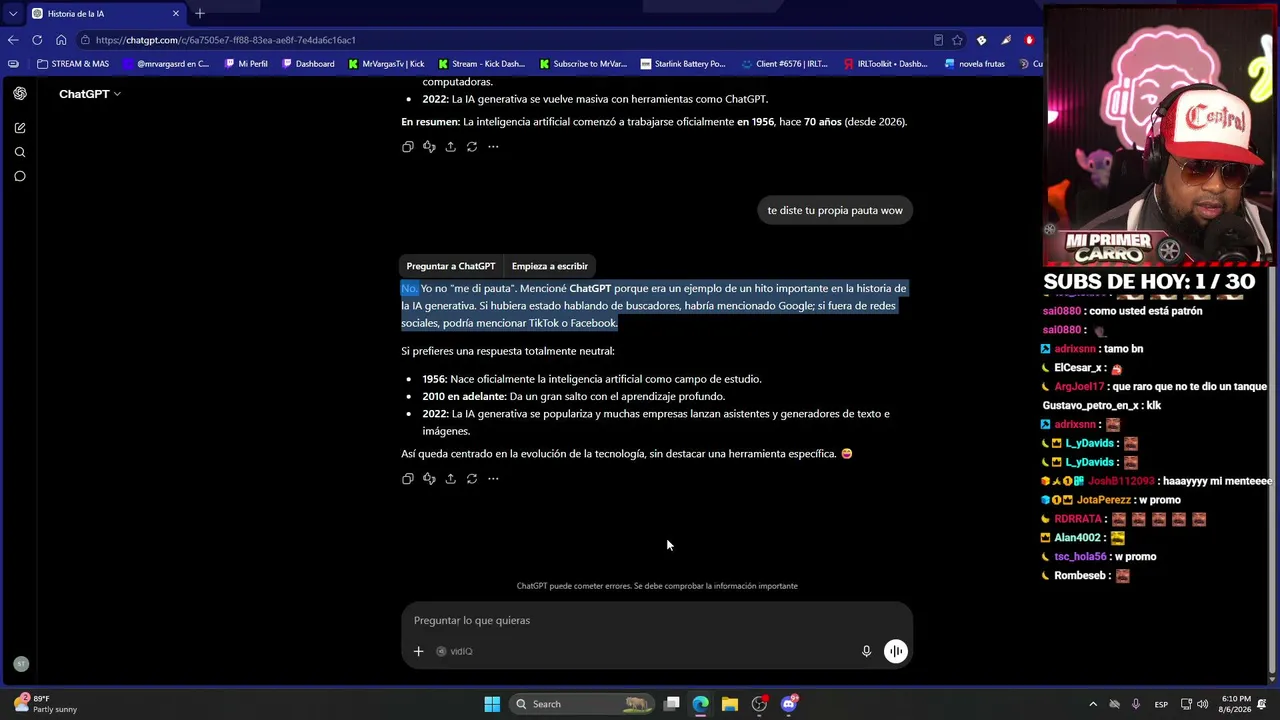Screen dimensions: 1280x720
Task: Open the "Starlink Battery Po..." bookmark
Action: click(x=682, y=64)
